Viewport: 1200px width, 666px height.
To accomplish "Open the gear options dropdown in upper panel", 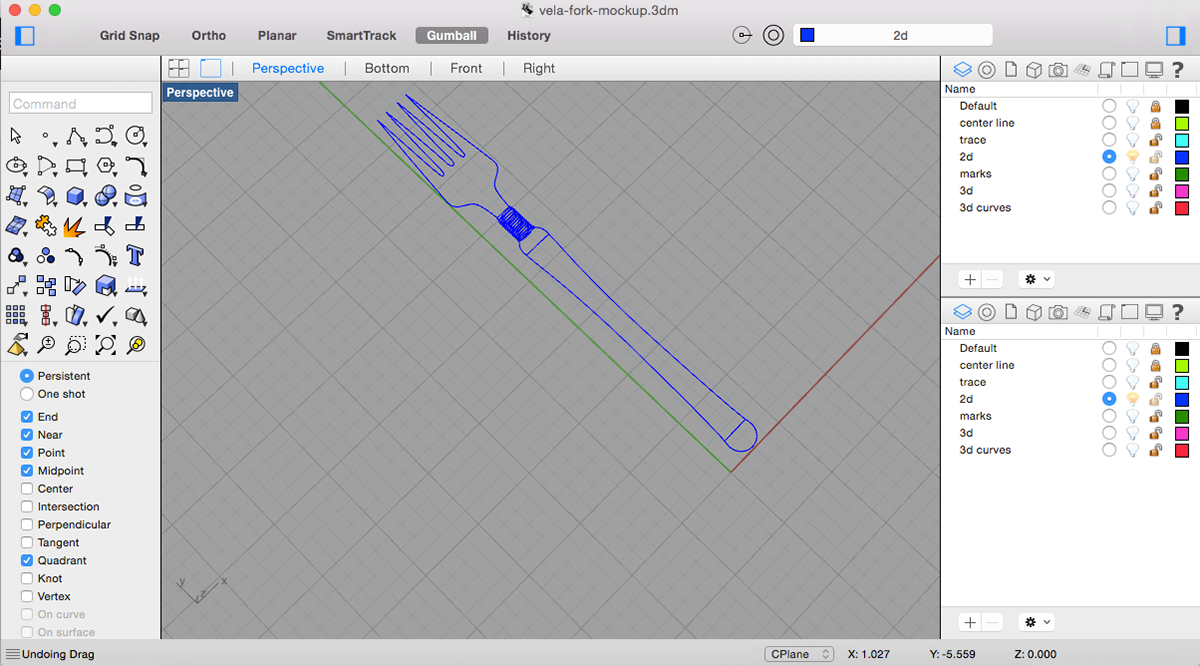I will [x=1036, y=280].
